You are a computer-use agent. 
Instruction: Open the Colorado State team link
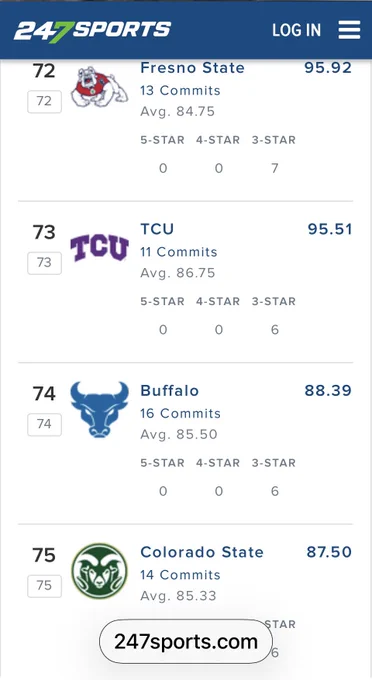tap(202, 552)
